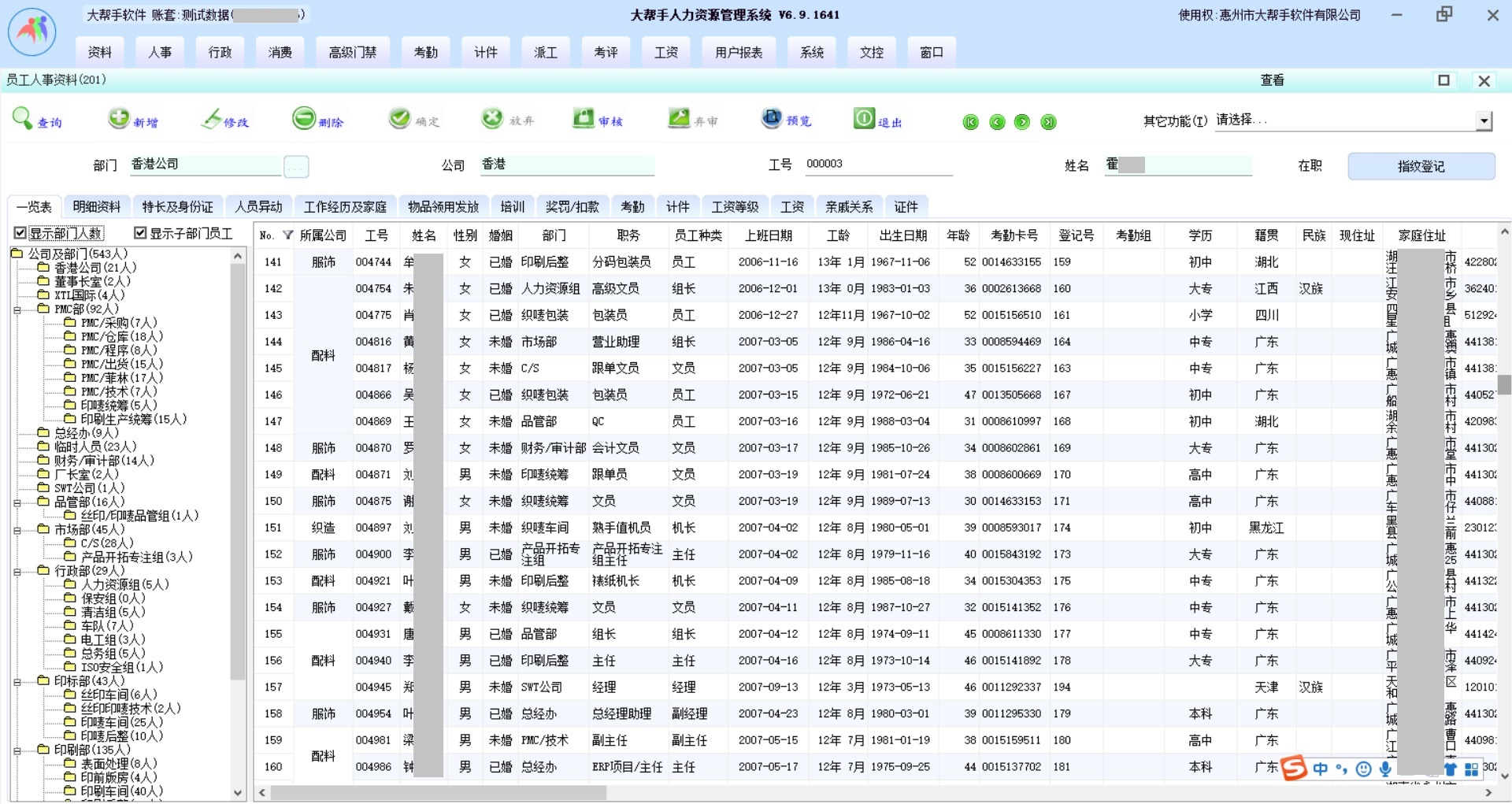The image size is (1512, 804).
Task: Go to the next record navigation icon
Action: pos(1022,122)
